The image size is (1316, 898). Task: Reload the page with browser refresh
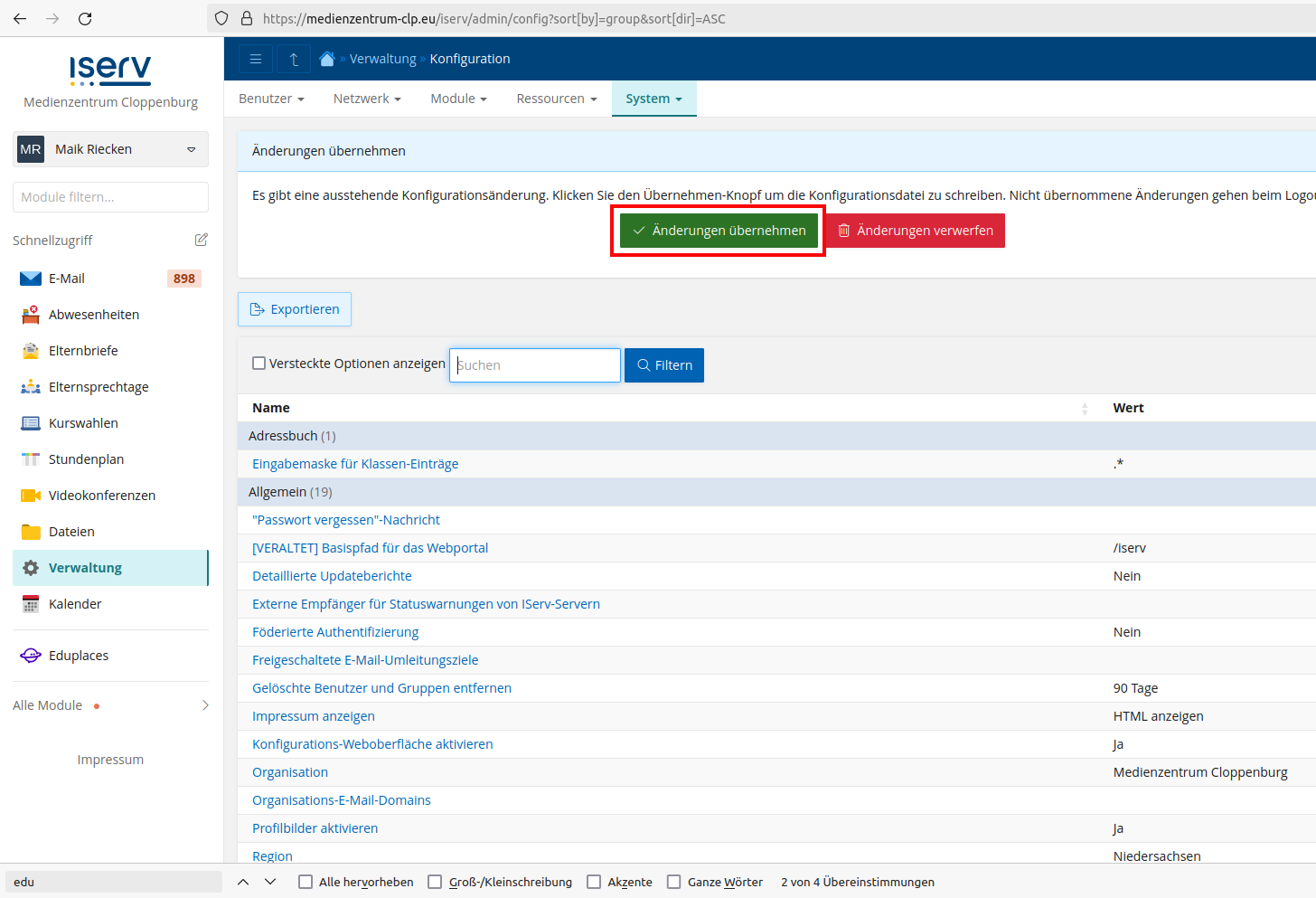85,18
